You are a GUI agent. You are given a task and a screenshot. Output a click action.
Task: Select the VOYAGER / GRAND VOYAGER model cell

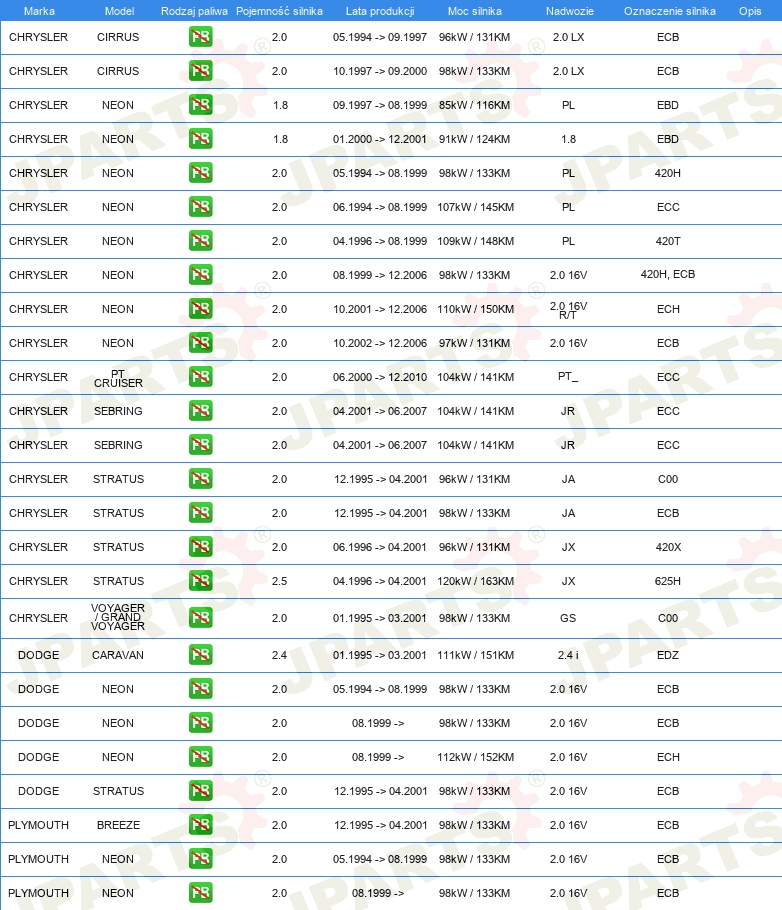[x=118, y=617]
